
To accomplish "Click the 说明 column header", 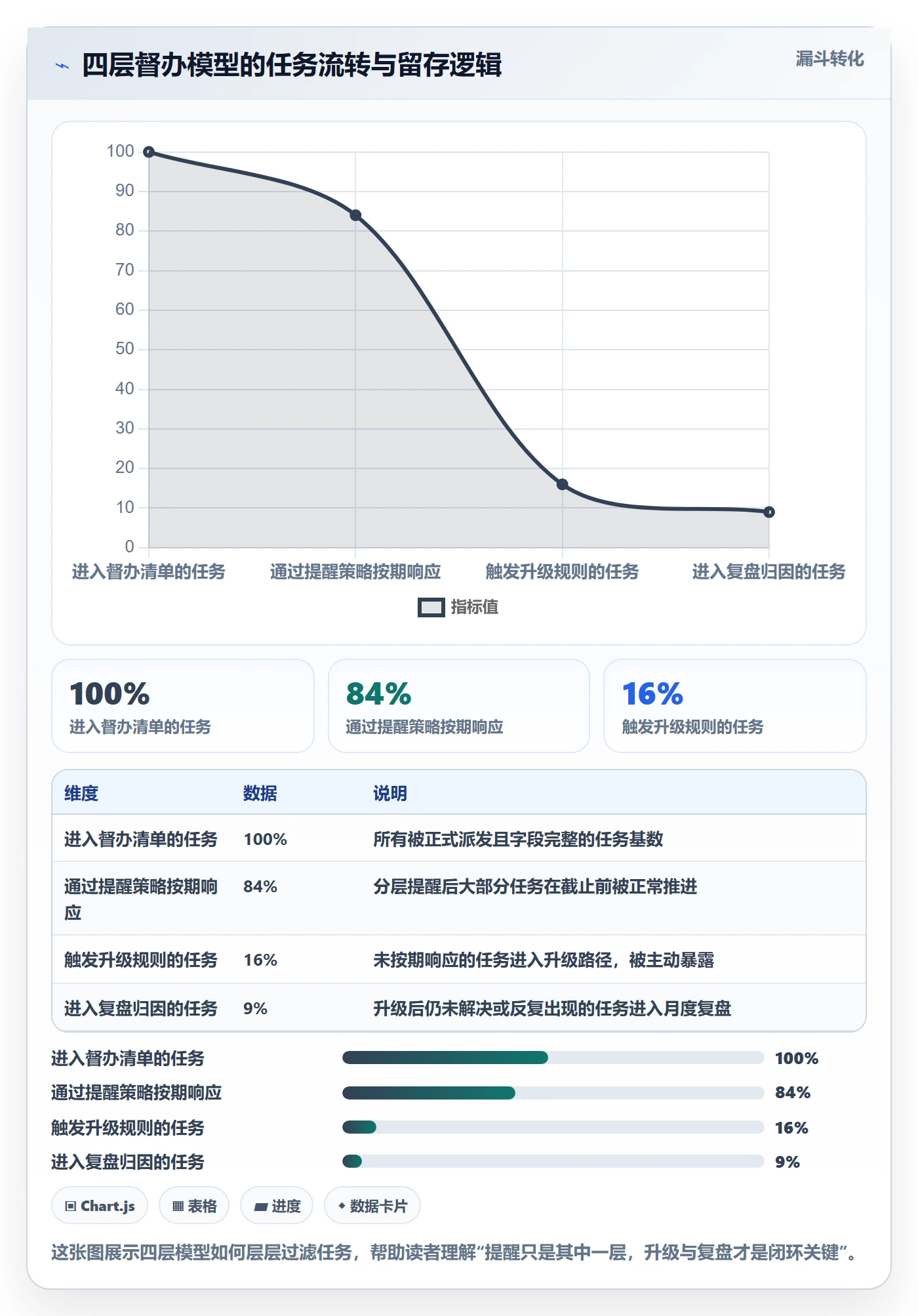I will click(x=390, y=793).
